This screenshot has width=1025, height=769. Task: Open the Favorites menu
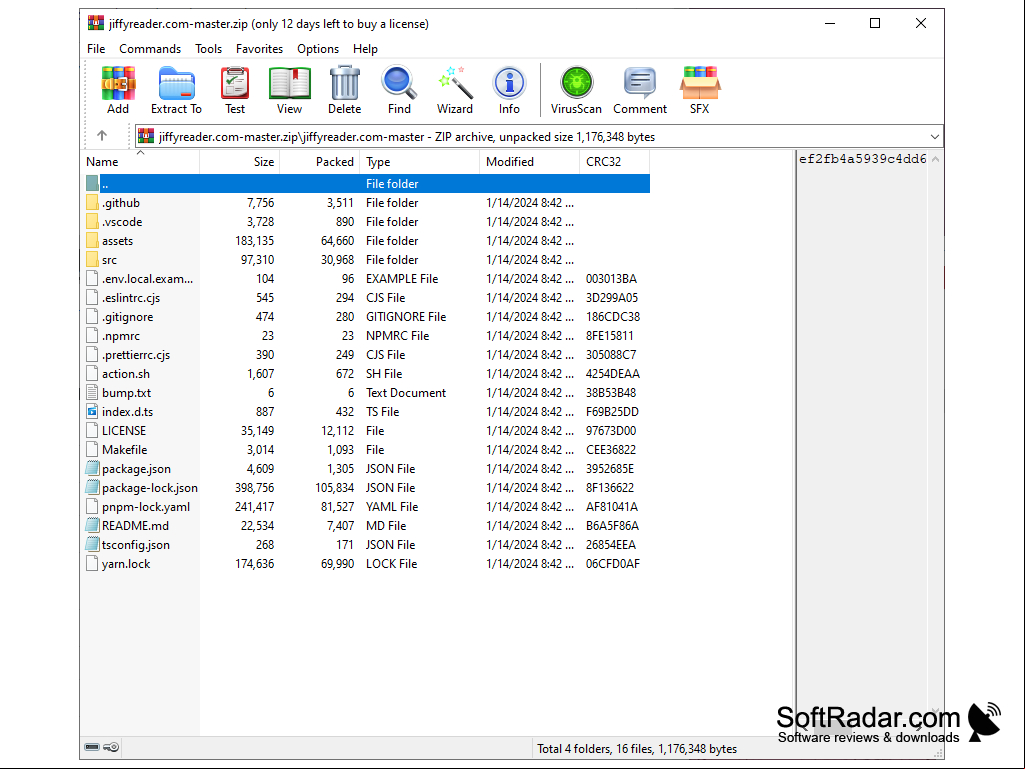260,49
